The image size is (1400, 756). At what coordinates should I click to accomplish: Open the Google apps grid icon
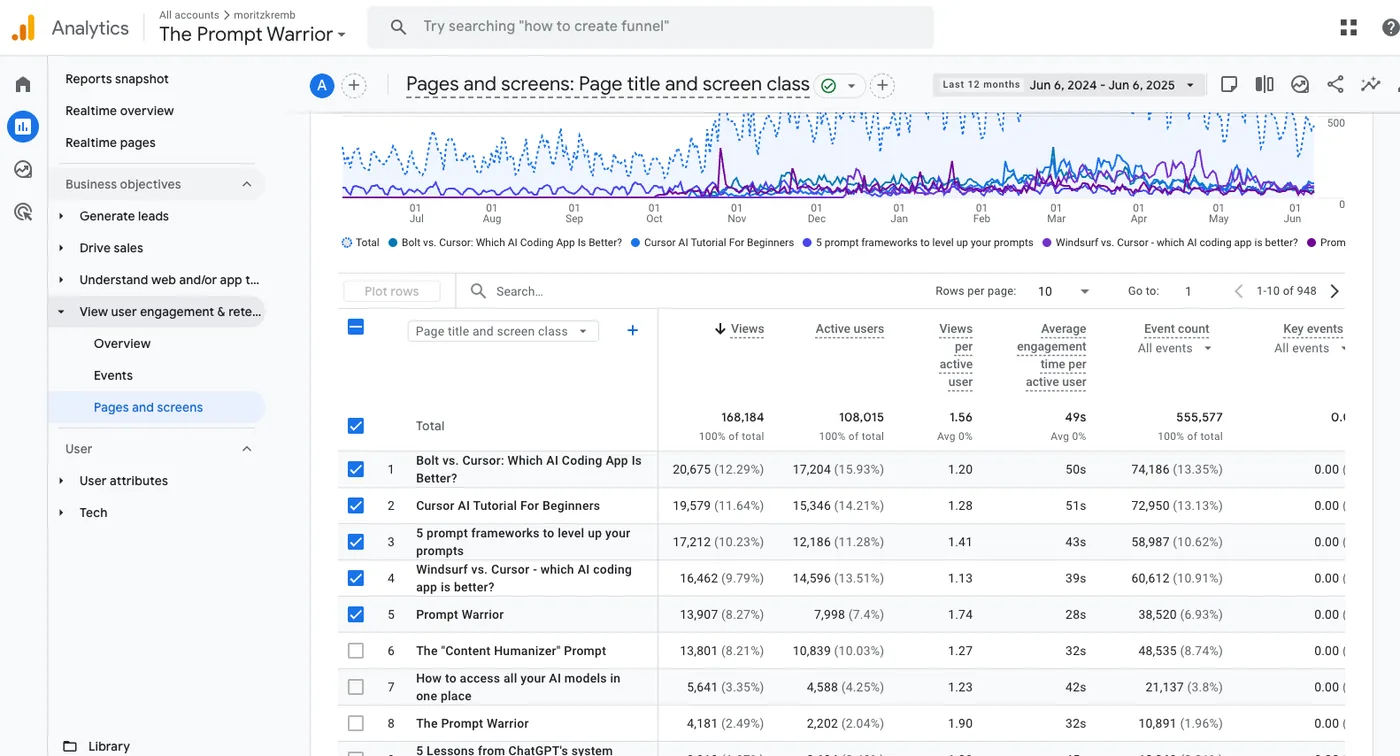1348,28
